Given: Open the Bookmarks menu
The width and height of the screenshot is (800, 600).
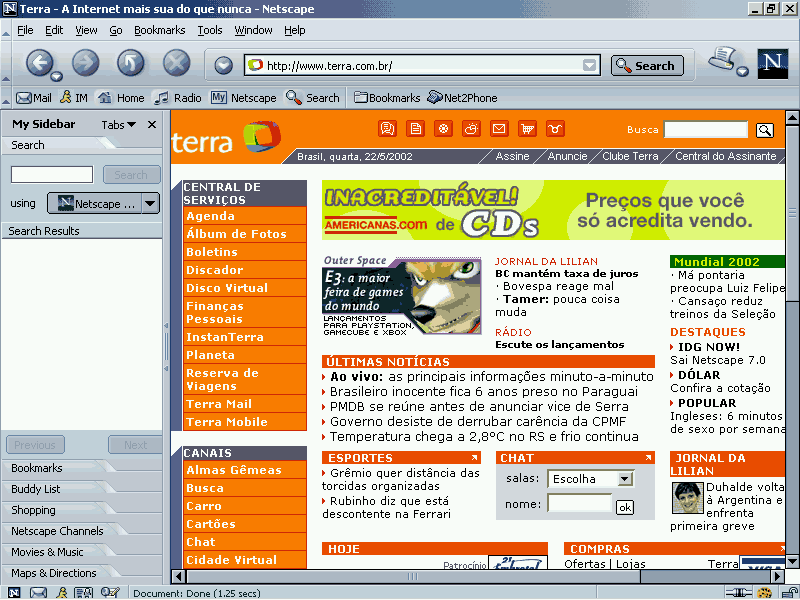Looking at the screenshot, I should (159, 30).
